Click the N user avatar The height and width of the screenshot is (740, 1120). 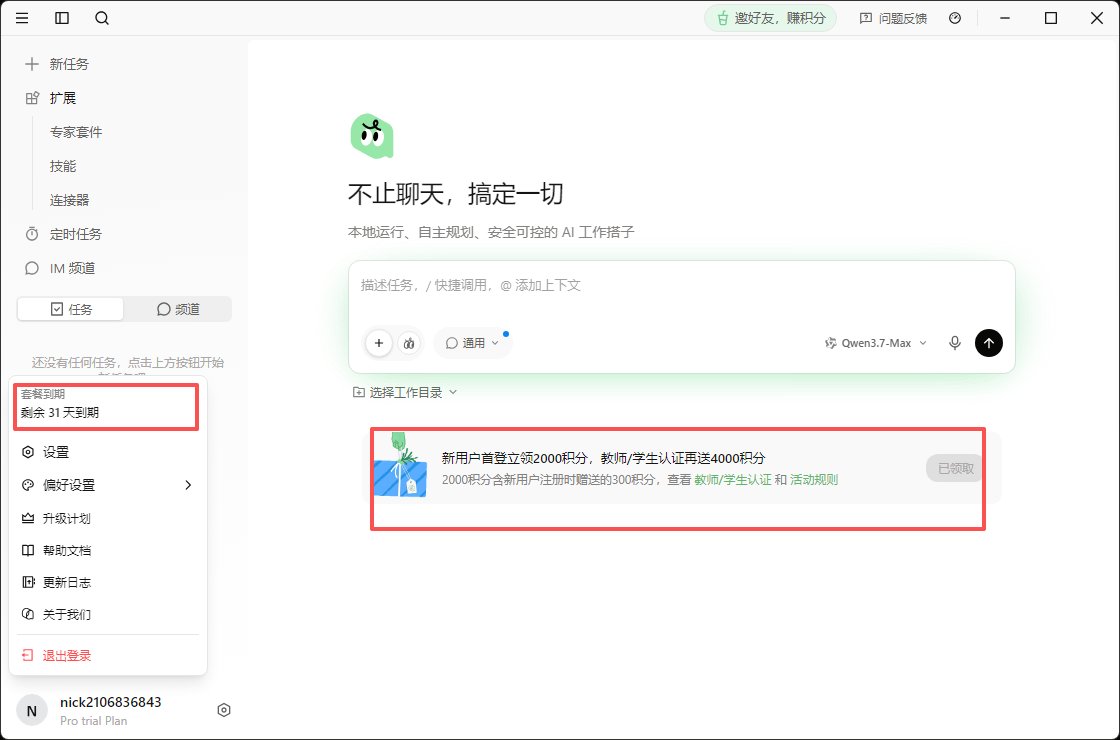coord(31,711)
